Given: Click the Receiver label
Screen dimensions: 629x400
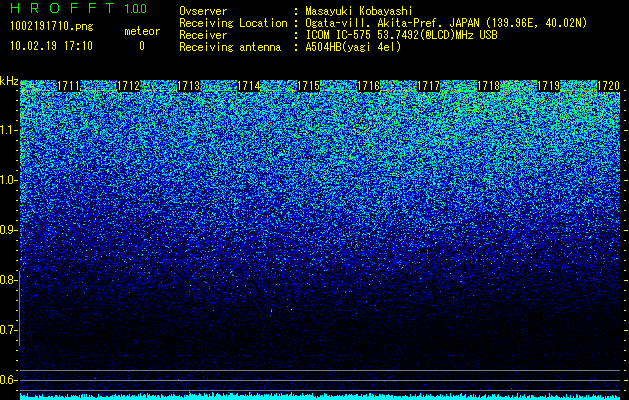Looking at the screenshot, I should (203, 35).
